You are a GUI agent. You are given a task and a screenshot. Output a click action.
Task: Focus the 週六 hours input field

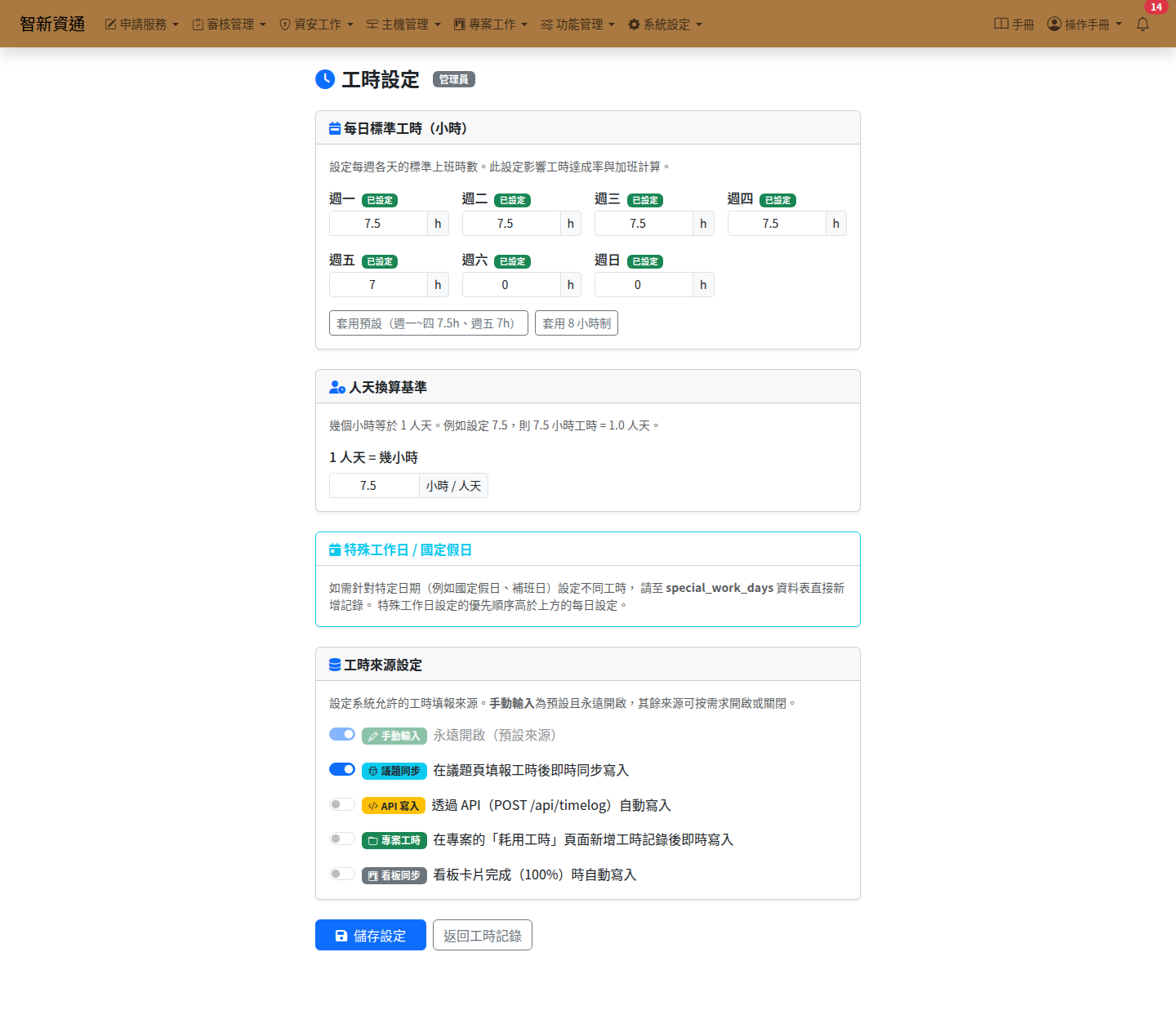(x=511, y=285)
